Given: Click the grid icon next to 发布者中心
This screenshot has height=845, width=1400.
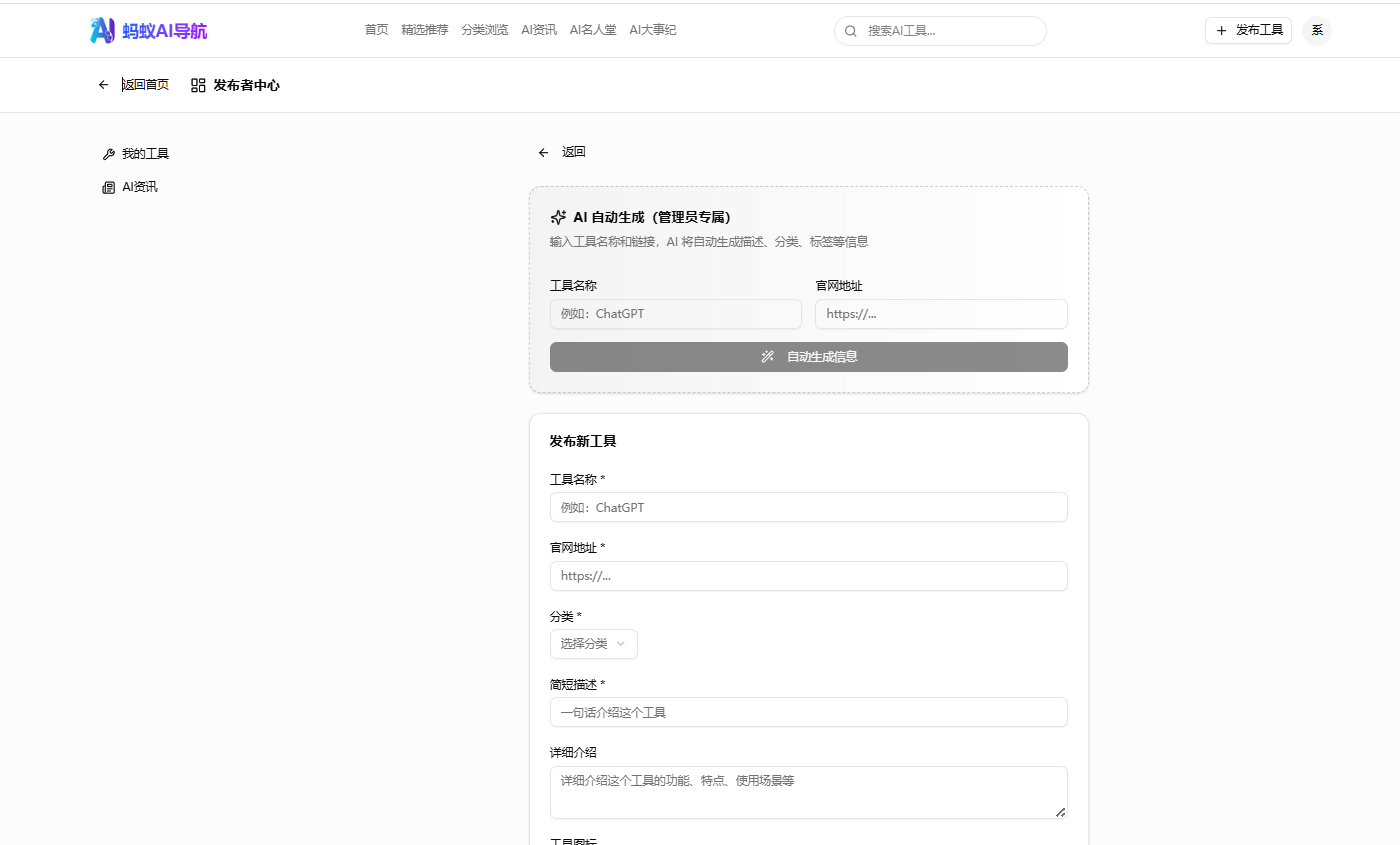Looking at the screenshot, I should click(197, 84).
